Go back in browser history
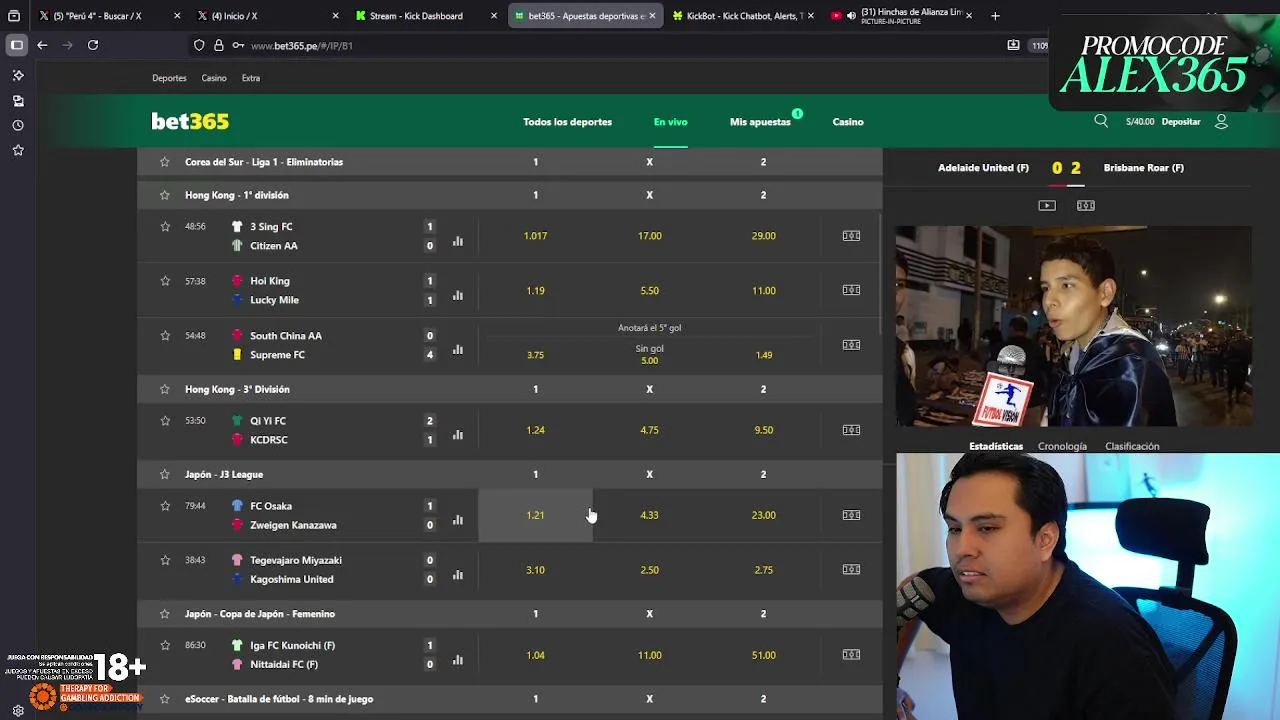This screenshot has width=1280, height=720. (x=42, y=45)
